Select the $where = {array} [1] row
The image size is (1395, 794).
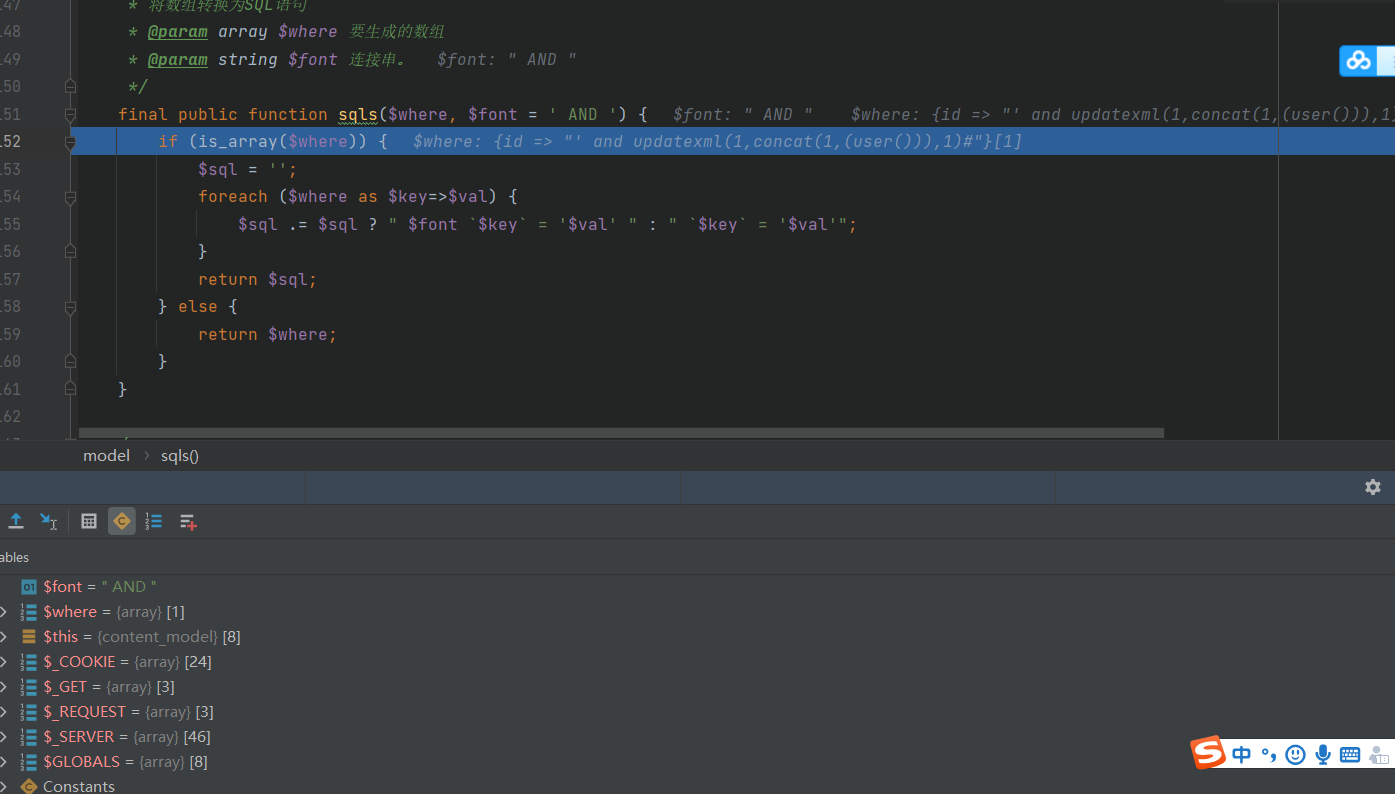(x=697, y=612)
